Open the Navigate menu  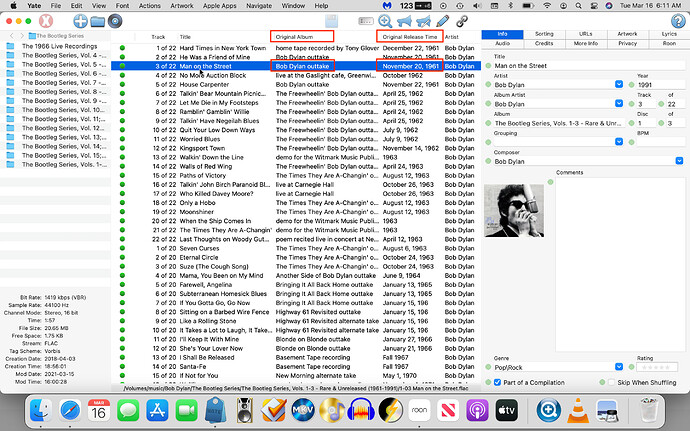click(x=259, y=6)
